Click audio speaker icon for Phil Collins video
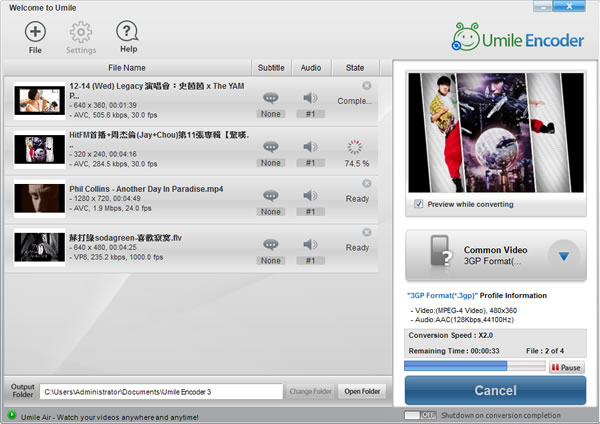This screenshot has width=600, height=424. click(310, 195)
